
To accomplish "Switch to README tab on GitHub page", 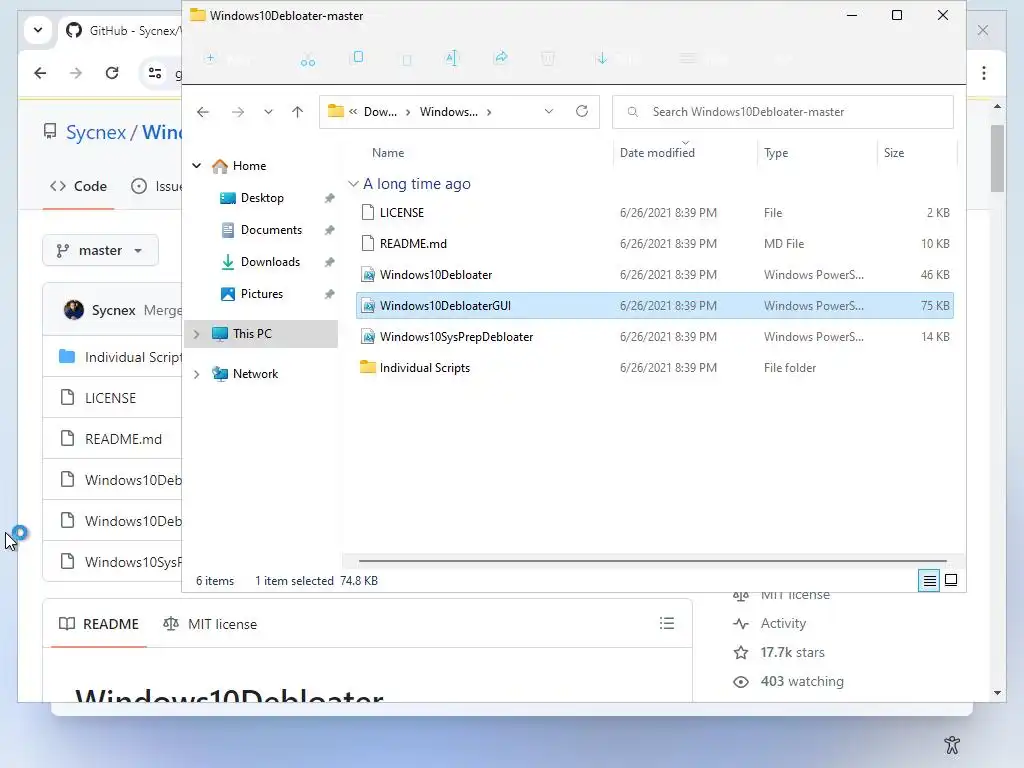I will tap(99, 624).
